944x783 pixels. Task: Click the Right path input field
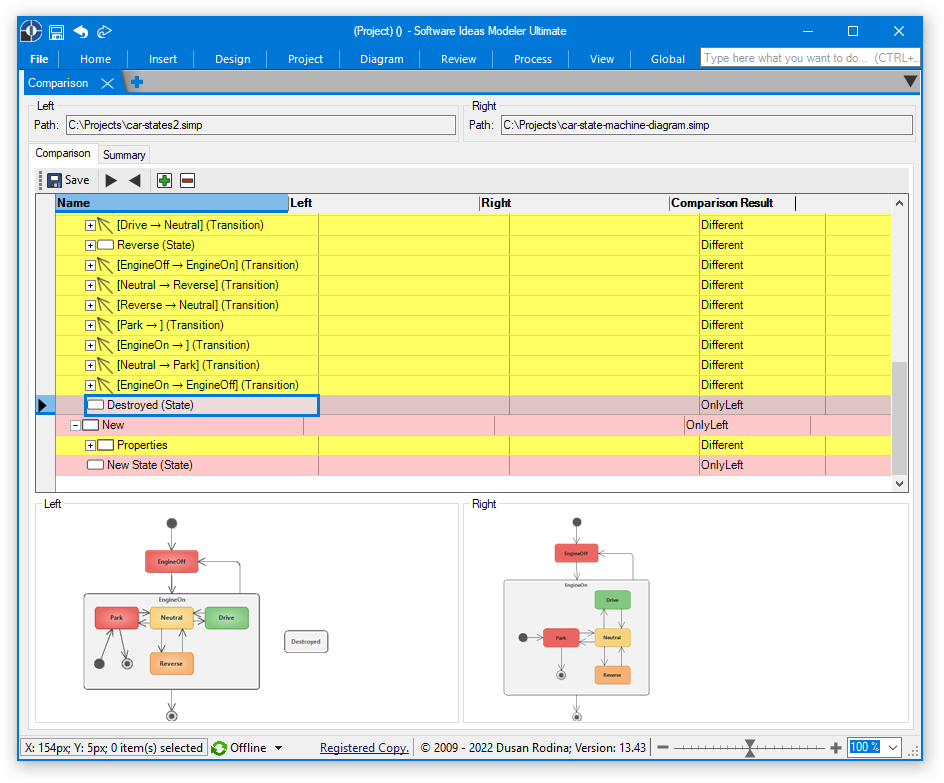(x=707, y=125)
